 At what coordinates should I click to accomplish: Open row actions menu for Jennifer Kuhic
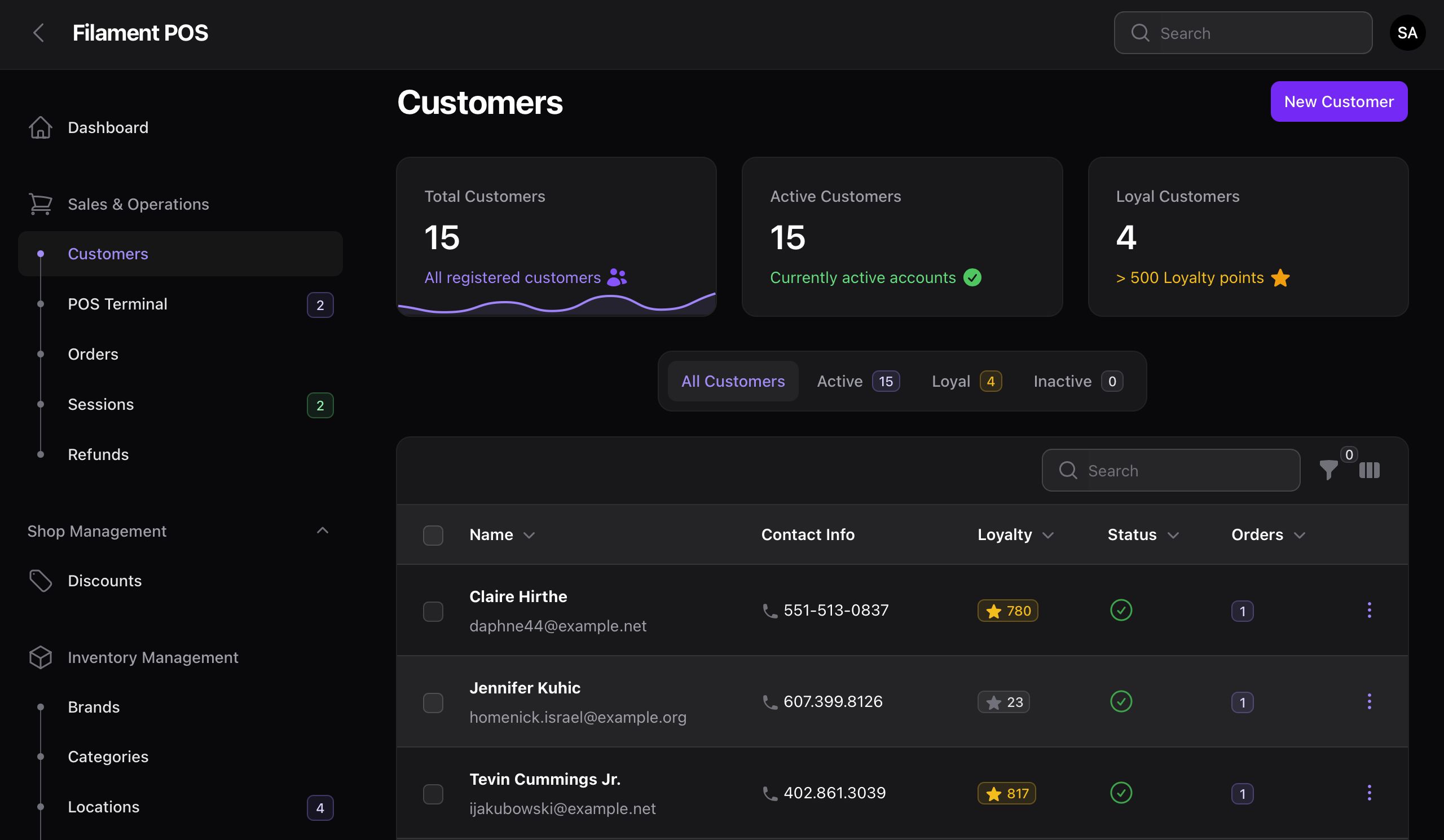click(1369, 701)
